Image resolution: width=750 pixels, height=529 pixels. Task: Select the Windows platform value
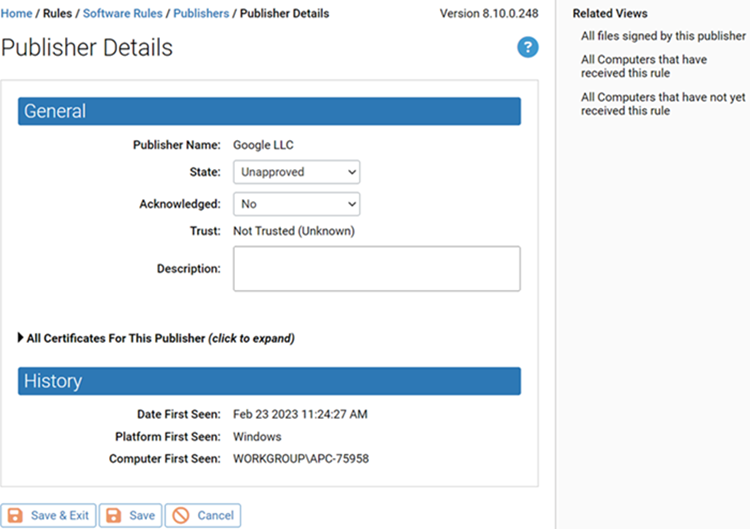tap(257, 437)
